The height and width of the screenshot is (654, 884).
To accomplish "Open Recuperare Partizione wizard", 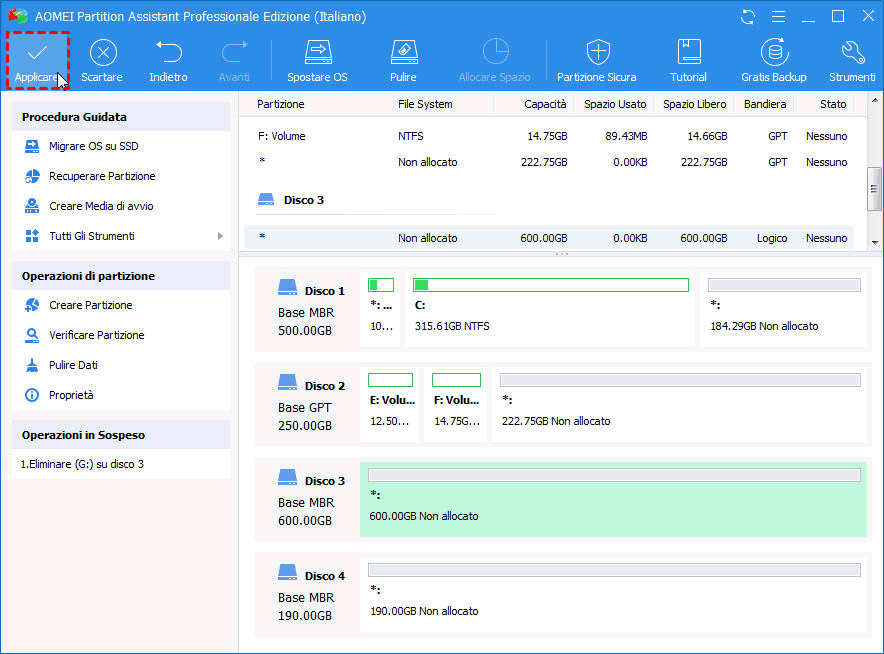I will [x=102, y=176].
